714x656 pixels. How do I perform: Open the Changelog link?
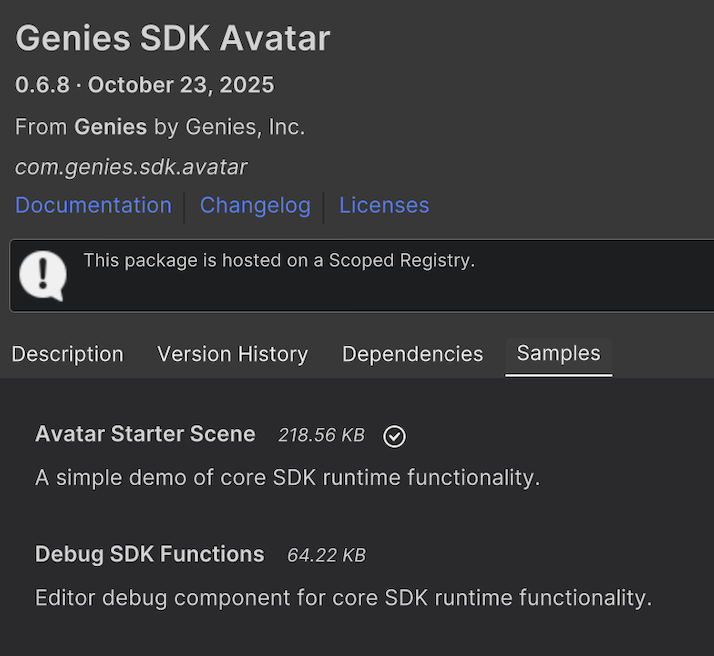point(255,205)
